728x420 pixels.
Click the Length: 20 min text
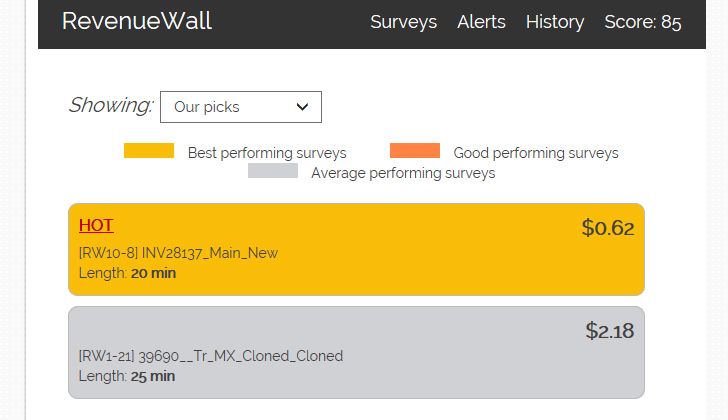point(127,273)
